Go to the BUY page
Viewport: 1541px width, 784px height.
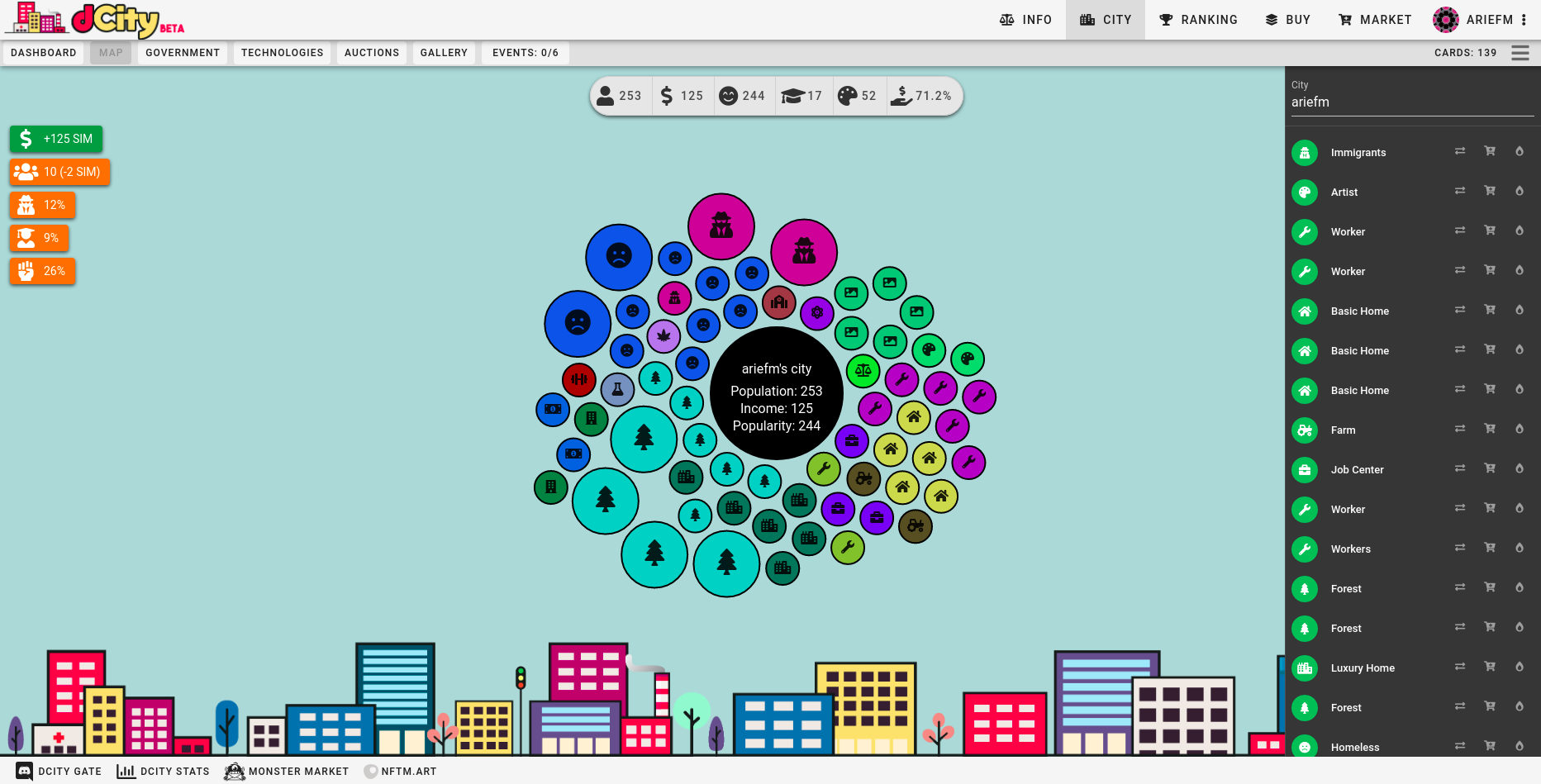click(1288, 20)
